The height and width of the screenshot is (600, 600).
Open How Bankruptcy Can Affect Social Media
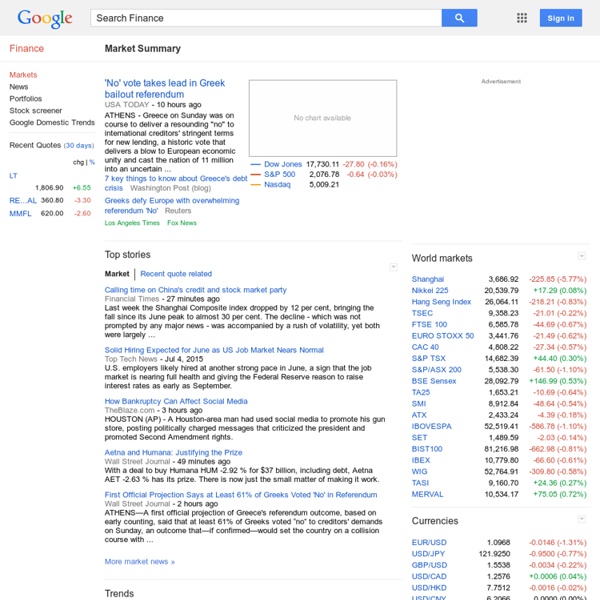pyautogui.click(x=176, y=401)
